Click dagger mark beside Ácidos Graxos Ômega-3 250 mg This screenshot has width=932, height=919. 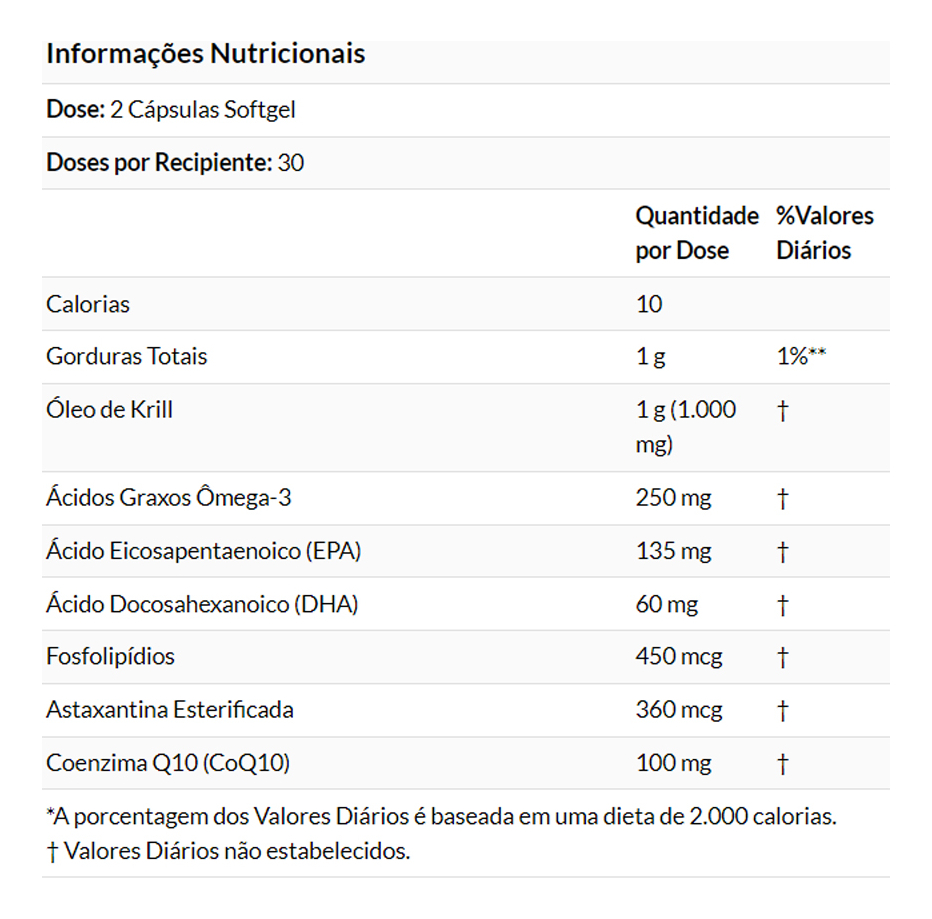pos(782,498)
